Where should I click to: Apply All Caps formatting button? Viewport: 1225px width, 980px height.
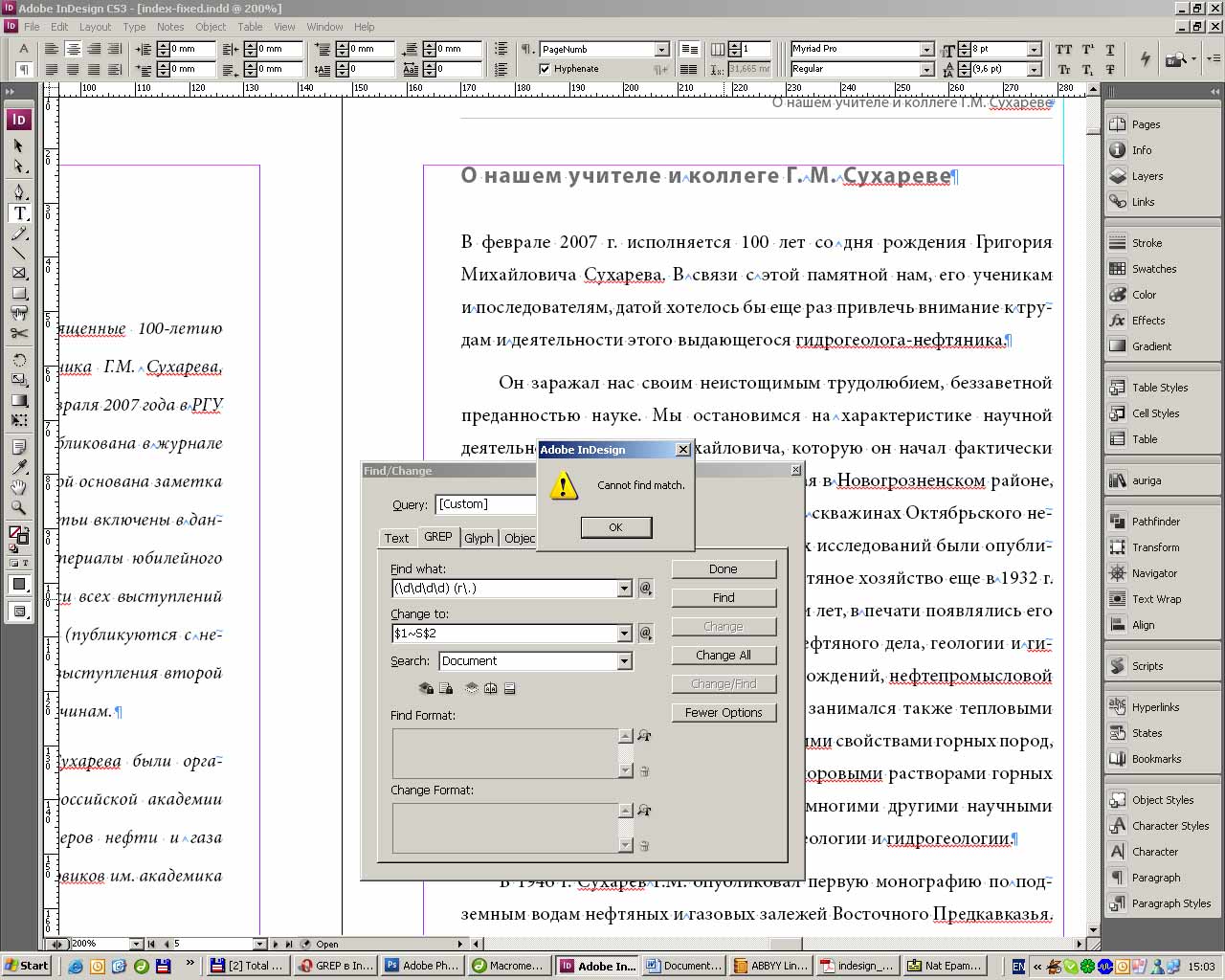click(x=1064, y=50)
